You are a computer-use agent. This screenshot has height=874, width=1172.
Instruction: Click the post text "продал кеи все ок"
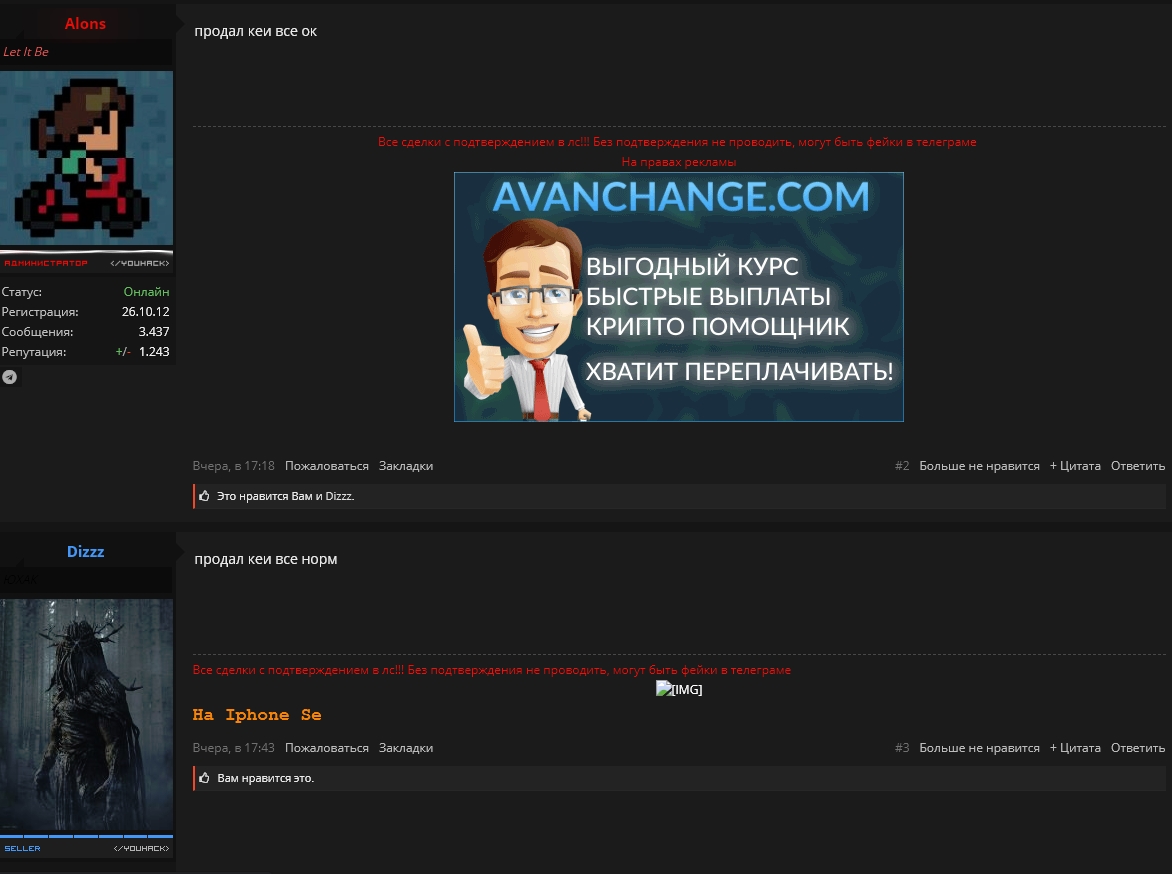coord(256,31)
